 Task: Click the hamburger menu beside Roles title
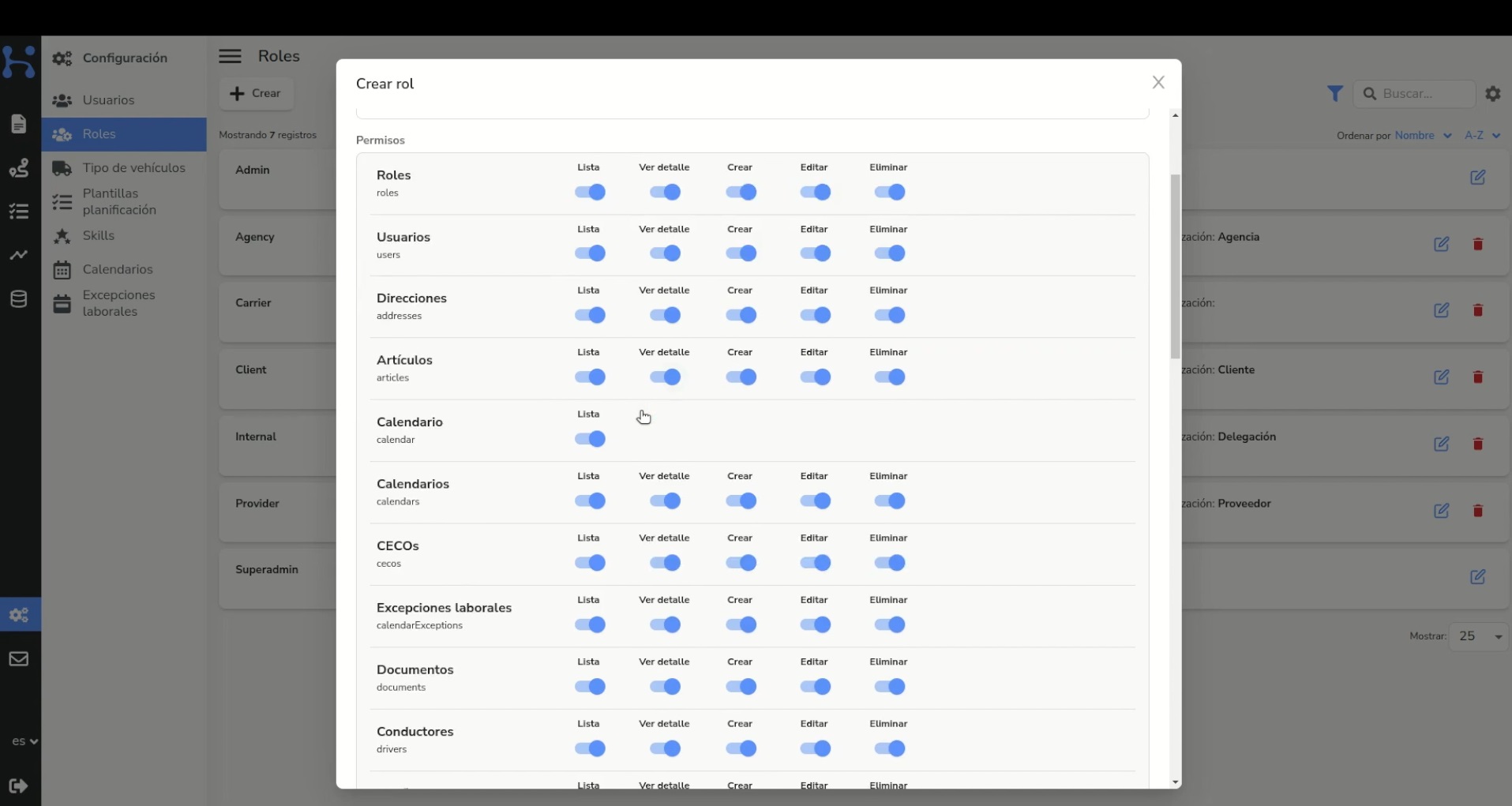[x=230, y=56]
